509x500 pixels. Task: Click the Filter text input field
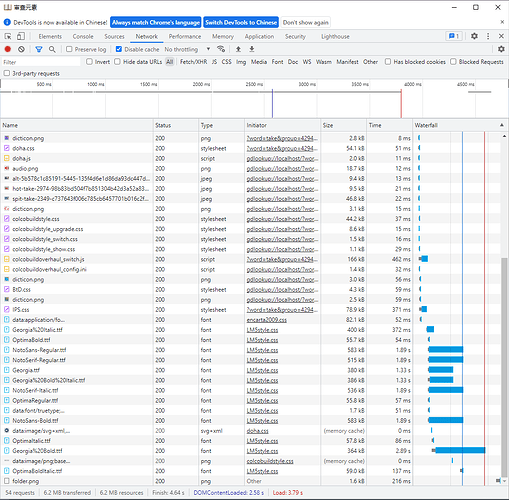pos(41,62)
